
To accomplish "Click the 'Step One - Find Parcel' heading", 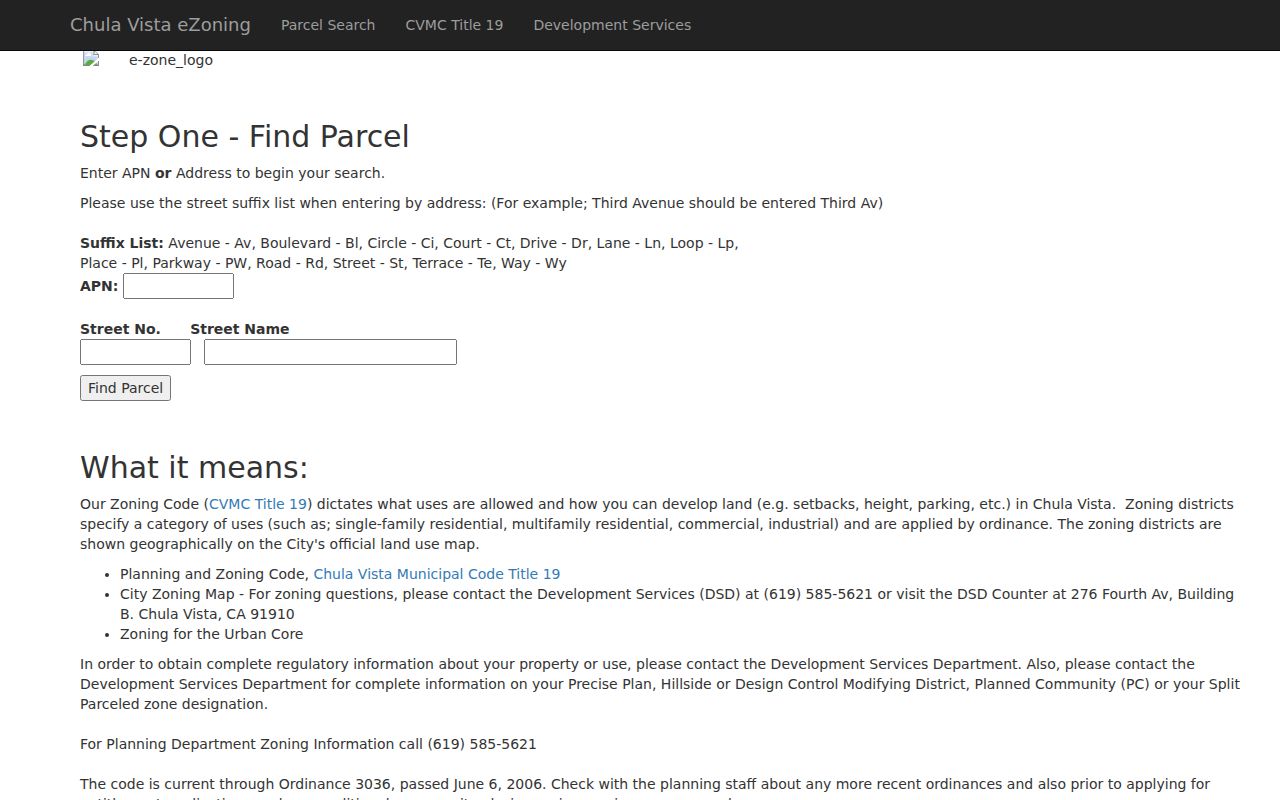I will coord(245,136).
